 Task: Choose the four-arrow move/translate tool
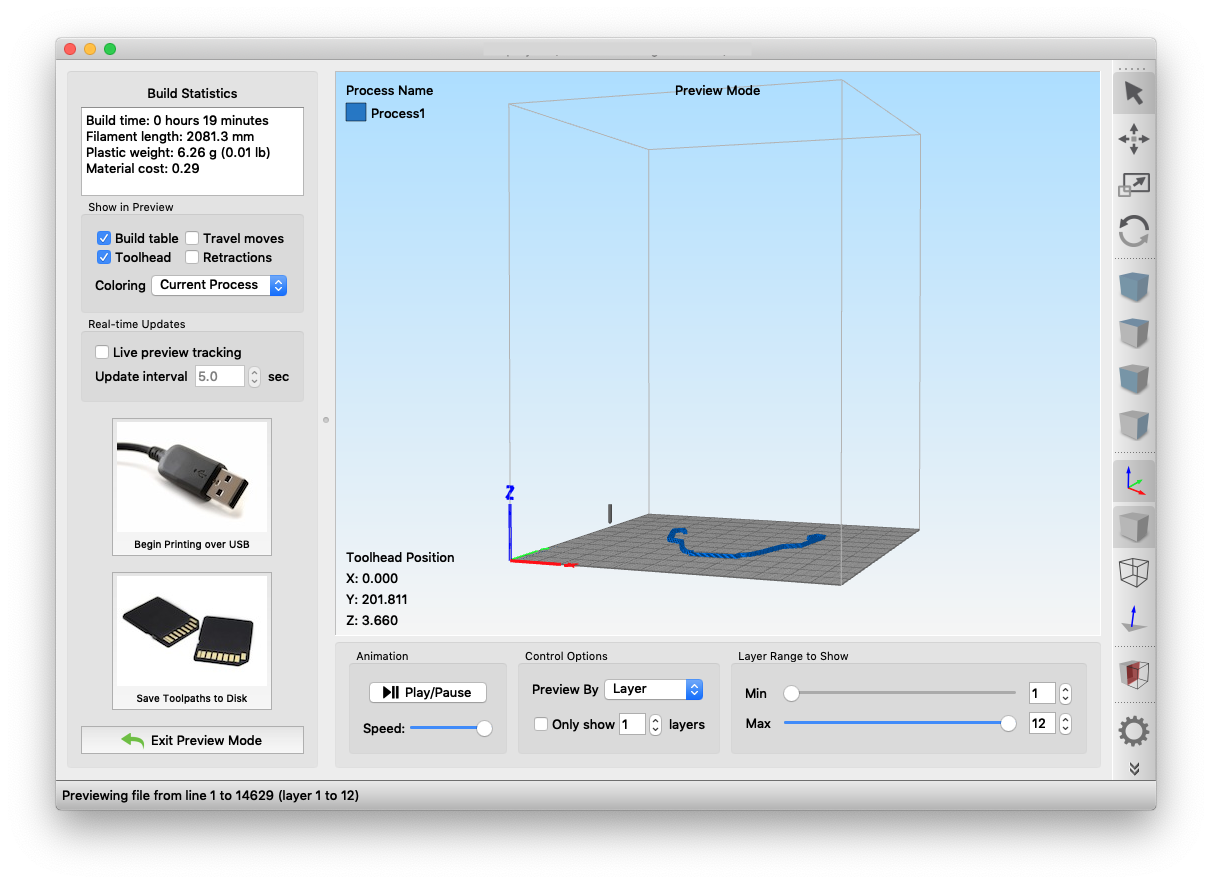(1133, 139)
